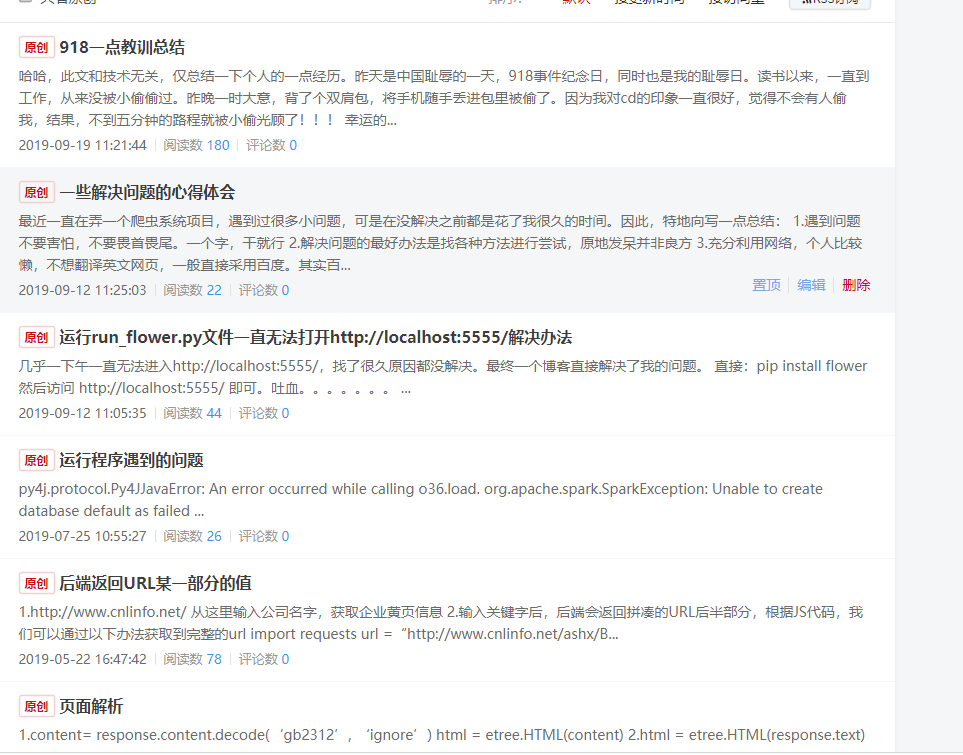Click the summary starting '最近一直在弄一个爬虫系统项目'
The height and width of the screenshot is (755, 963).
(x=440, y=243)
